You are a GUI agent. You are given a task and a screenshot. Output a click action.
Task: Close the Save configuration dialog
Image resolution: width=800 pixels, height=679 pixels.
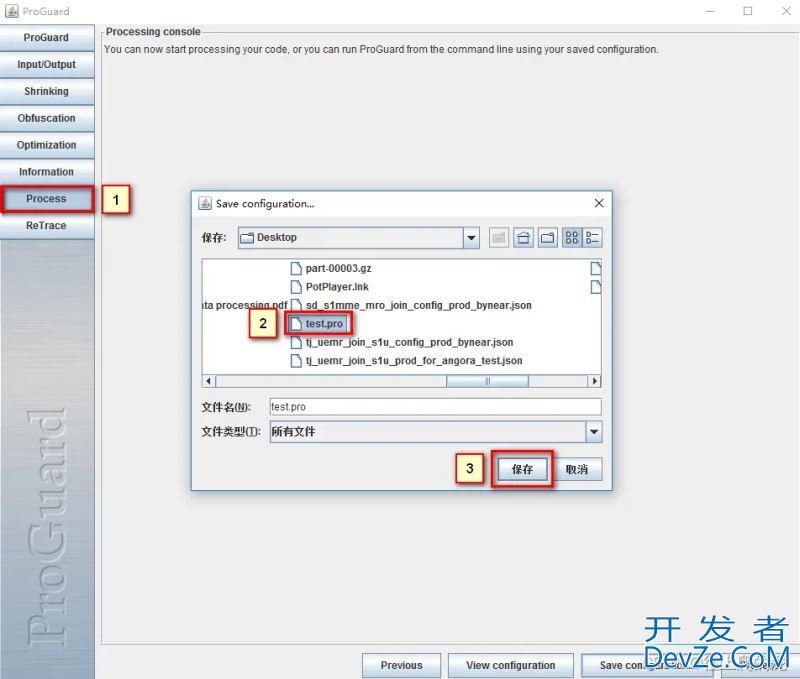click(599, 204)
